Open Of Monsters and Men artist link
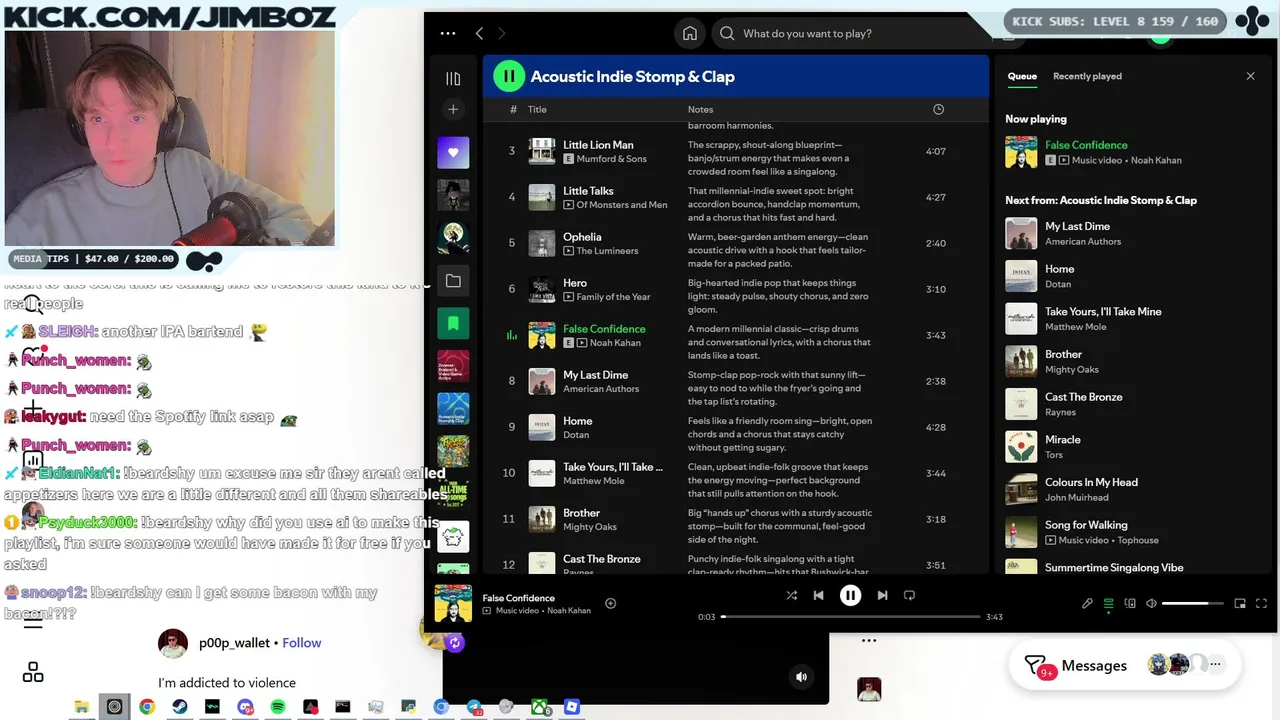 point(621,205)
